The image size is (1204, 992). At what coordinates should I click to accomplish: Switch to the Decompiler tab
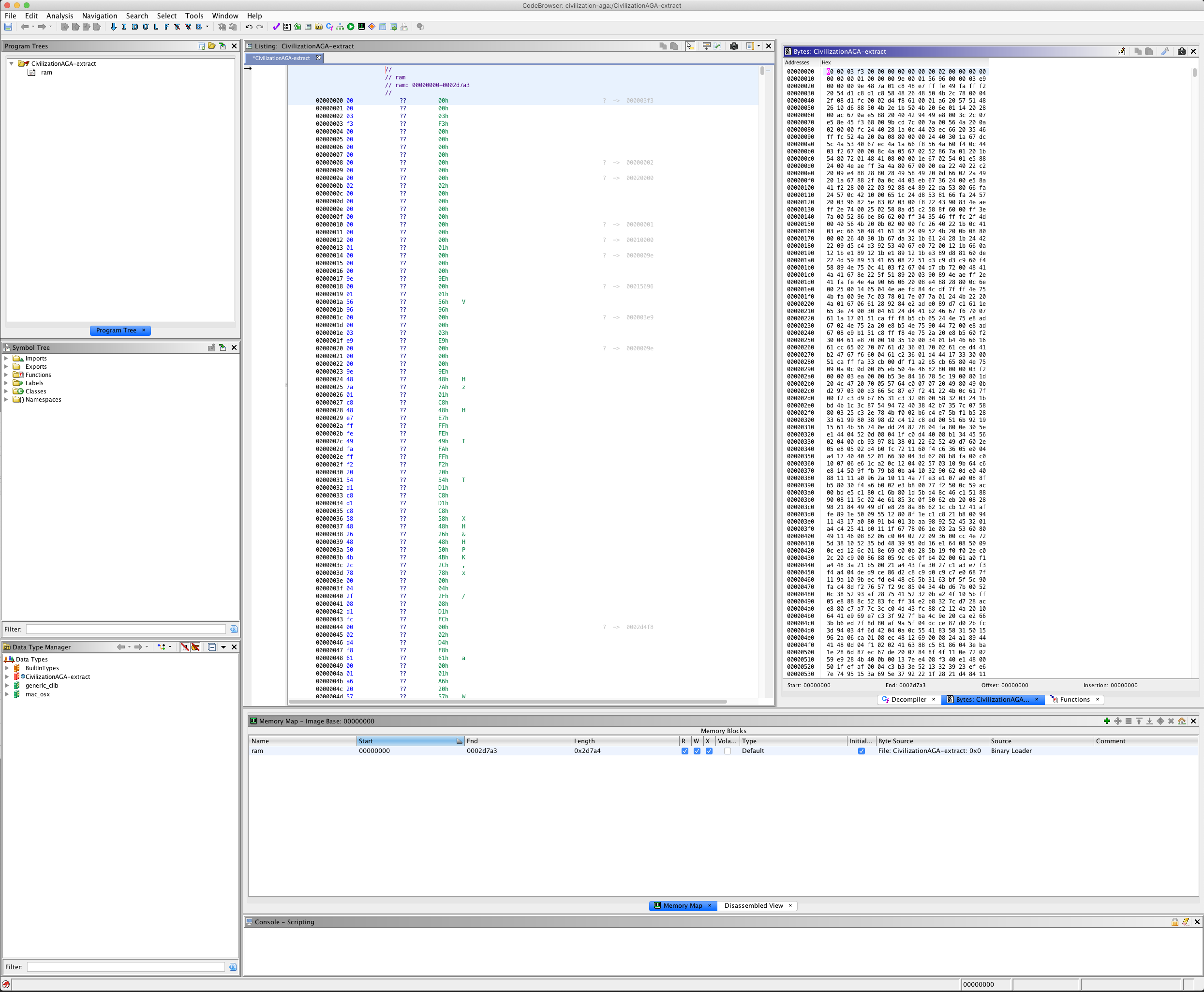click(x=908, y=699)
